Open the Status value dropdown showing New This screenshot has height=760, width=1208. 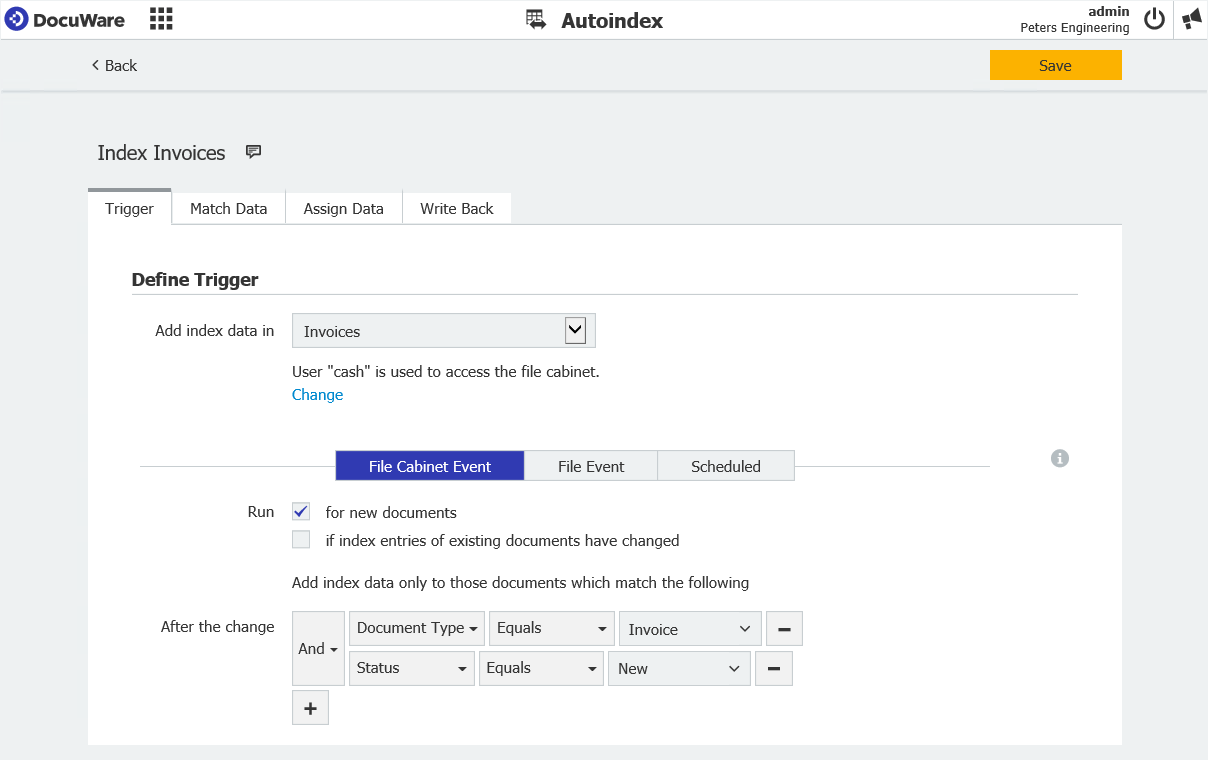pos(679,668)
